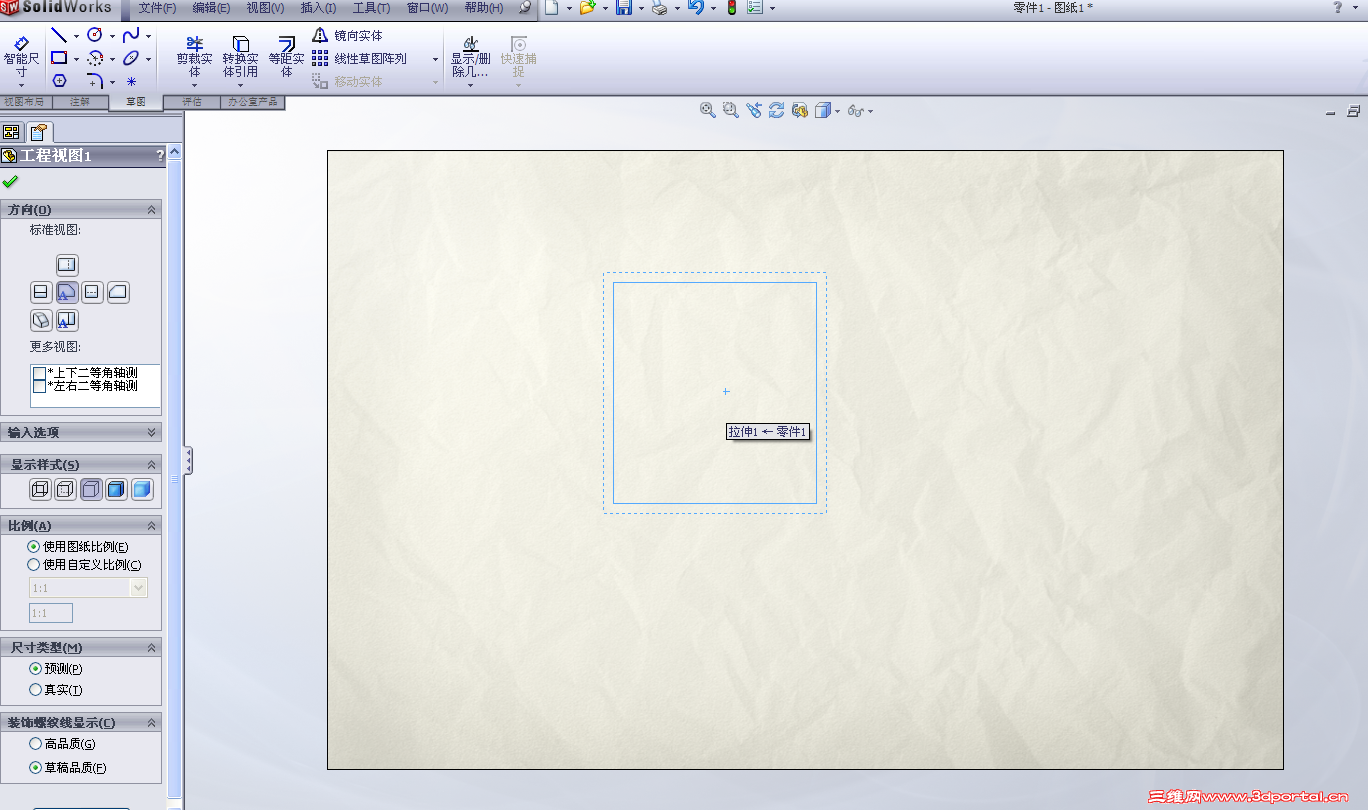Click the Save disk icon
Image resolution: width=1368 pixels, height=810 pixels.
pos(624,8)
